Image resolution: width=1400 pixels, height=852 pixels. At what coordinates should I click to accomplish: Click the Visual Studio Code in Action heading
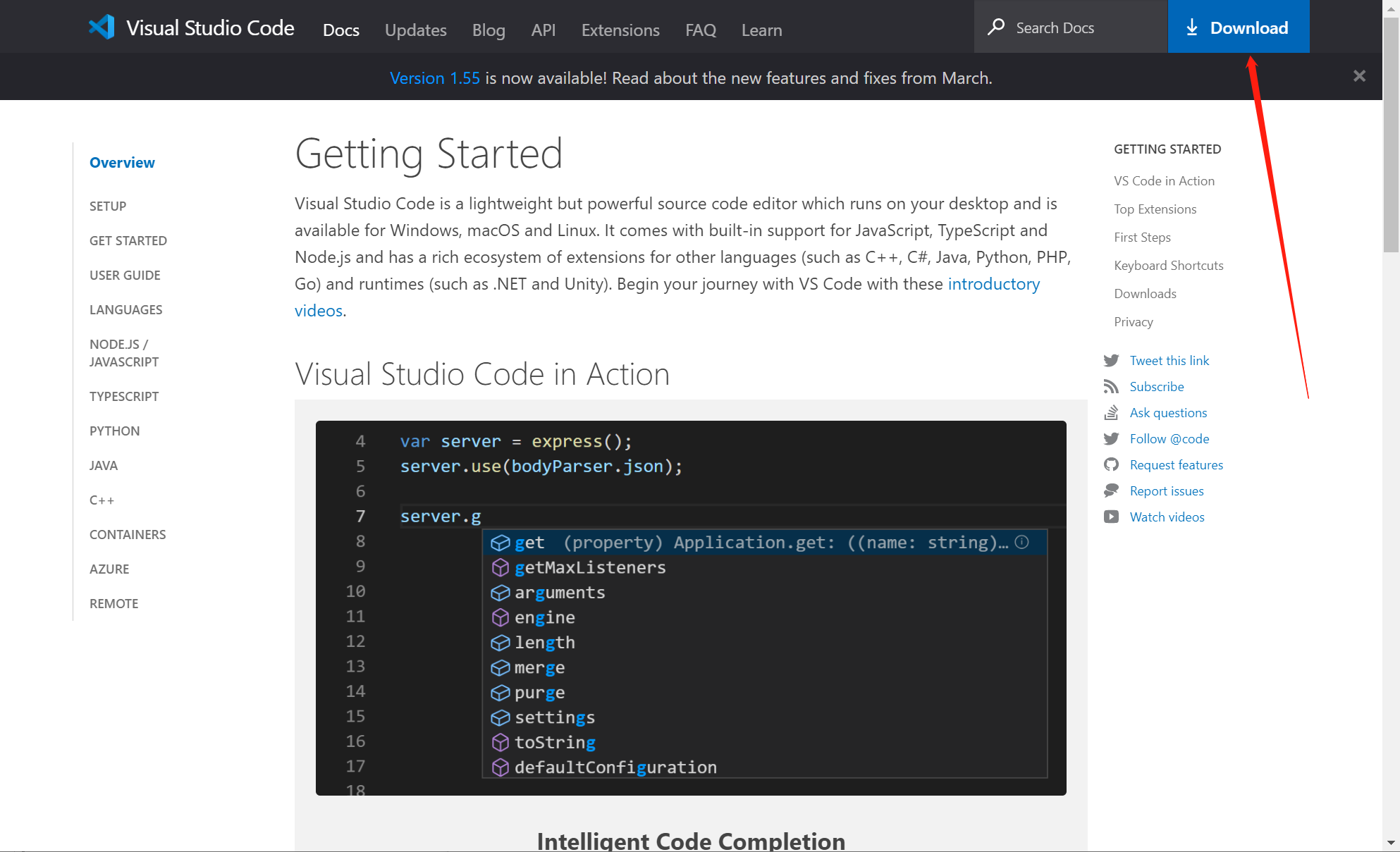coord(482,374)
